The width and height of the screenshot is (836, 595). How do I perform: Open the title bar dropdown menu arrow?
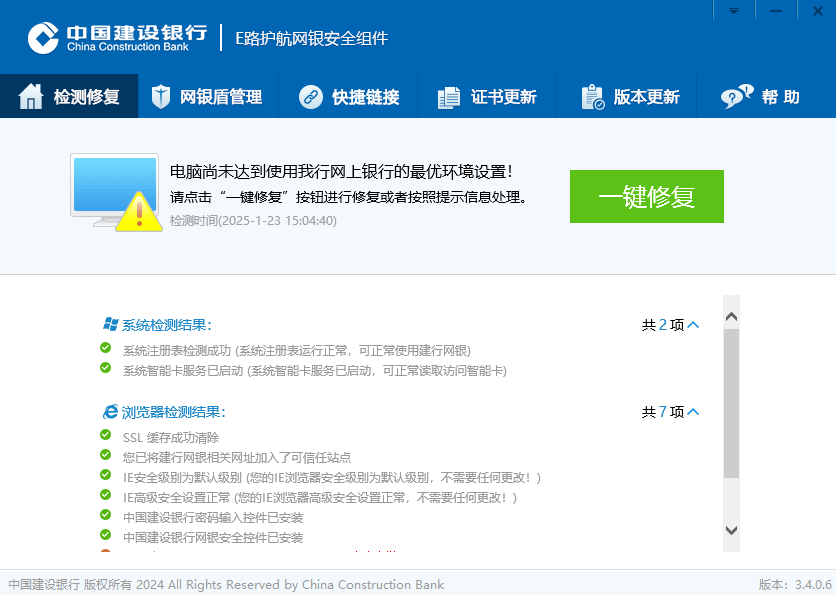coord(734,11)
